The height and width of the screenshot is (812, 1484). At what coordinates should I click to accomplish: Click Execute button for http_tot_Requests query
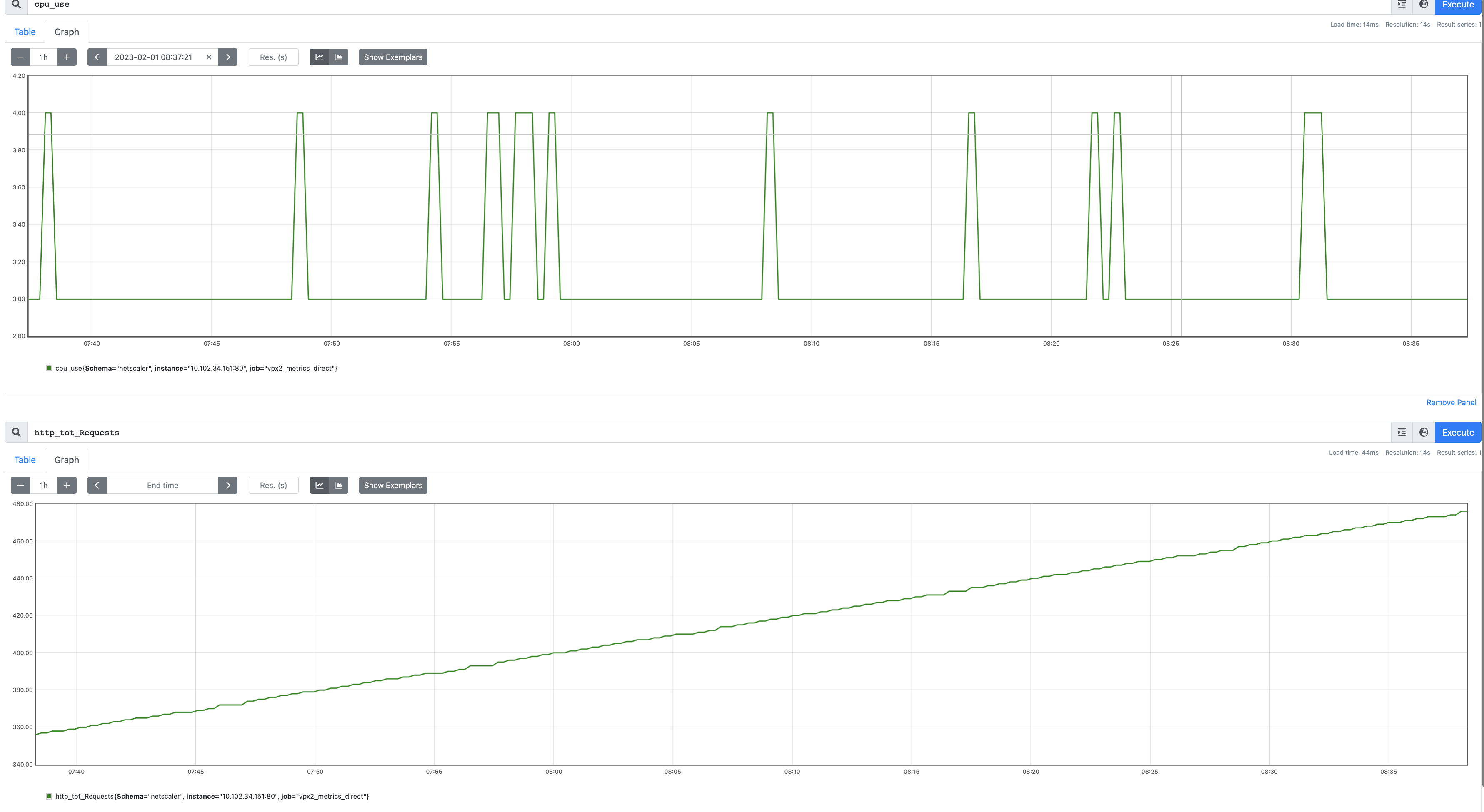1457,433
